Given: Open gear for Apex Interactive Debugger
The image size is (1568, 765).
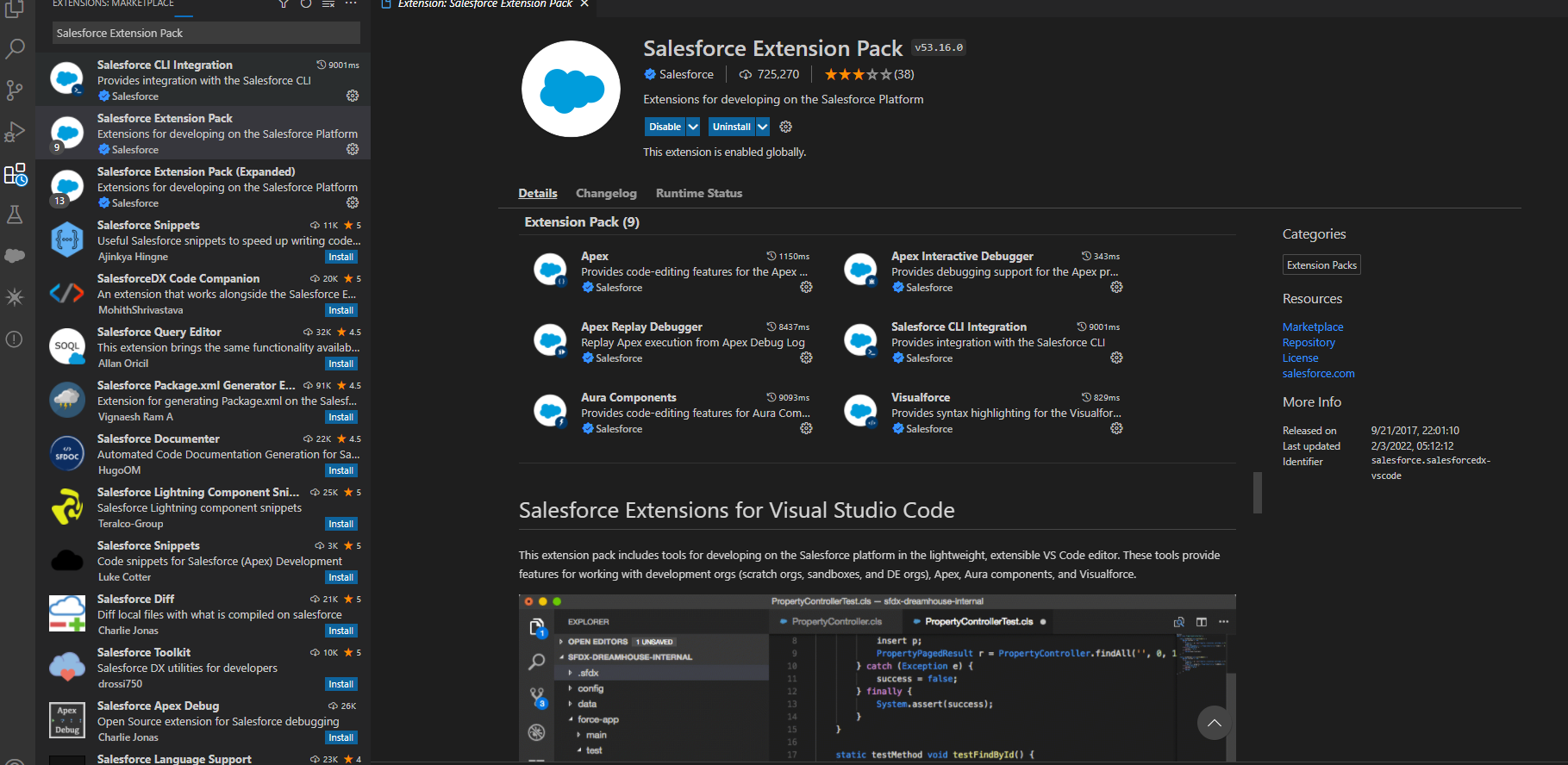Looking at the screenshot, I should pos(1116,287).
